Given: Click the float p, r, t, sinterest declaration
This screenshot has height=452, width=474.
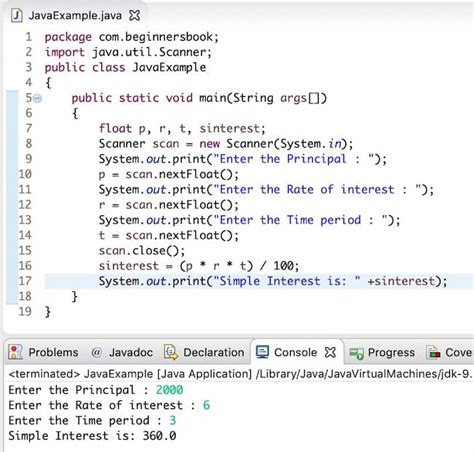Looking at the screenshot, I should click(182, 129).
